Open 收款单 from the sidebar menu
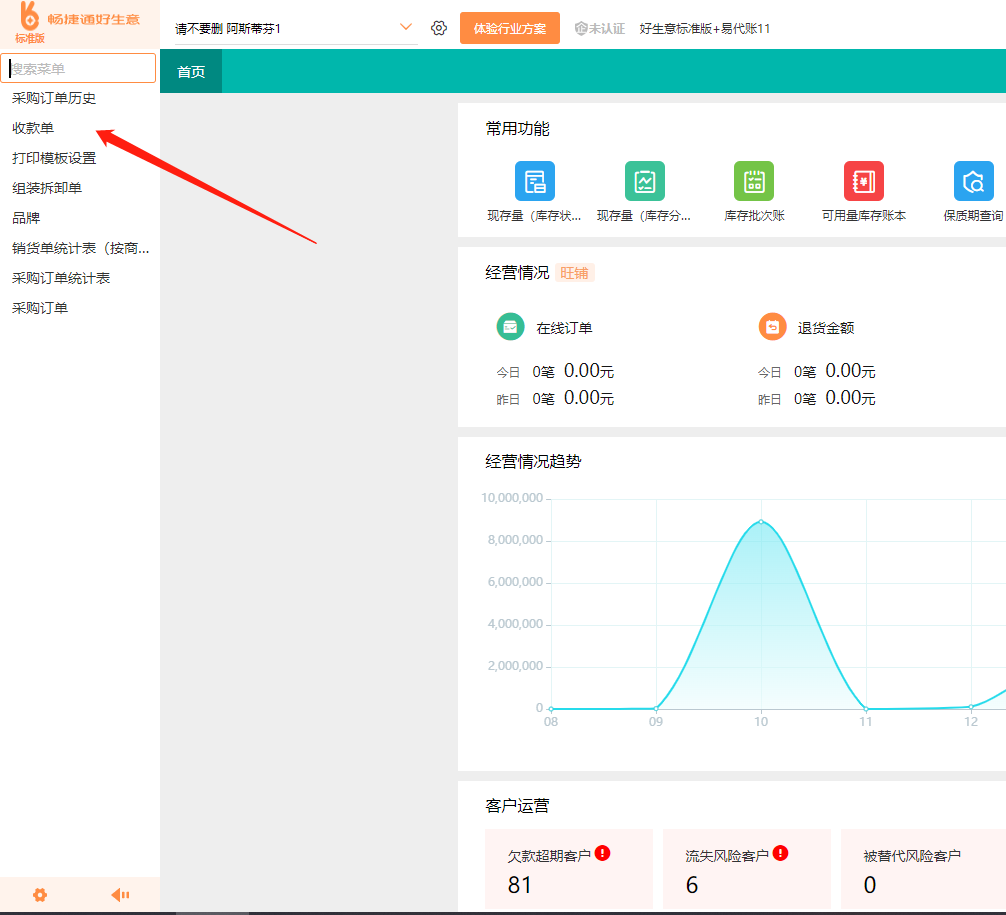 coord(33,128)
